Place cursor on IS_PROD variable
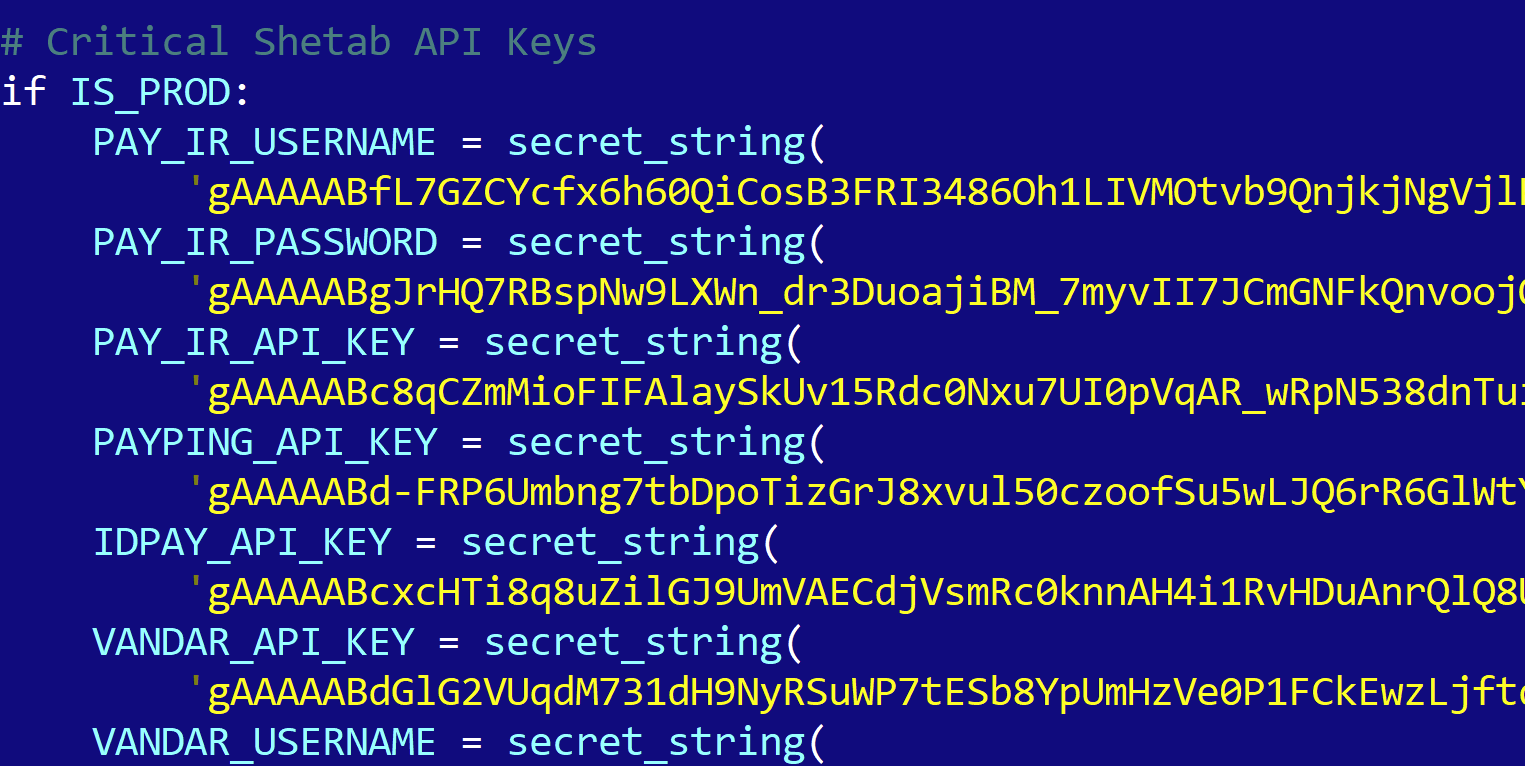 pos(150,92)
